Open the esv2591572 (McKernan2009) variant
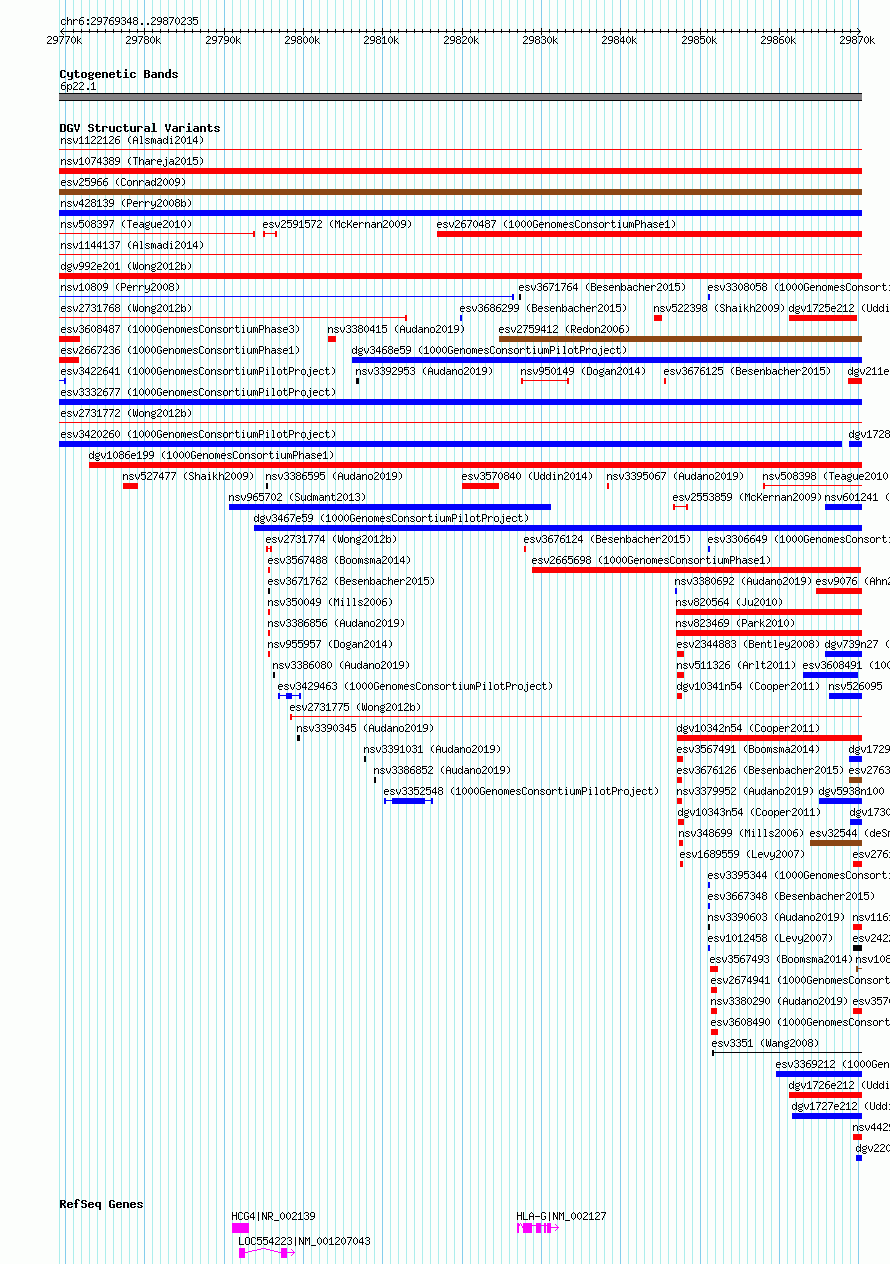The width and height of the screenshot is (890, 1264). (x=337, y=224)
